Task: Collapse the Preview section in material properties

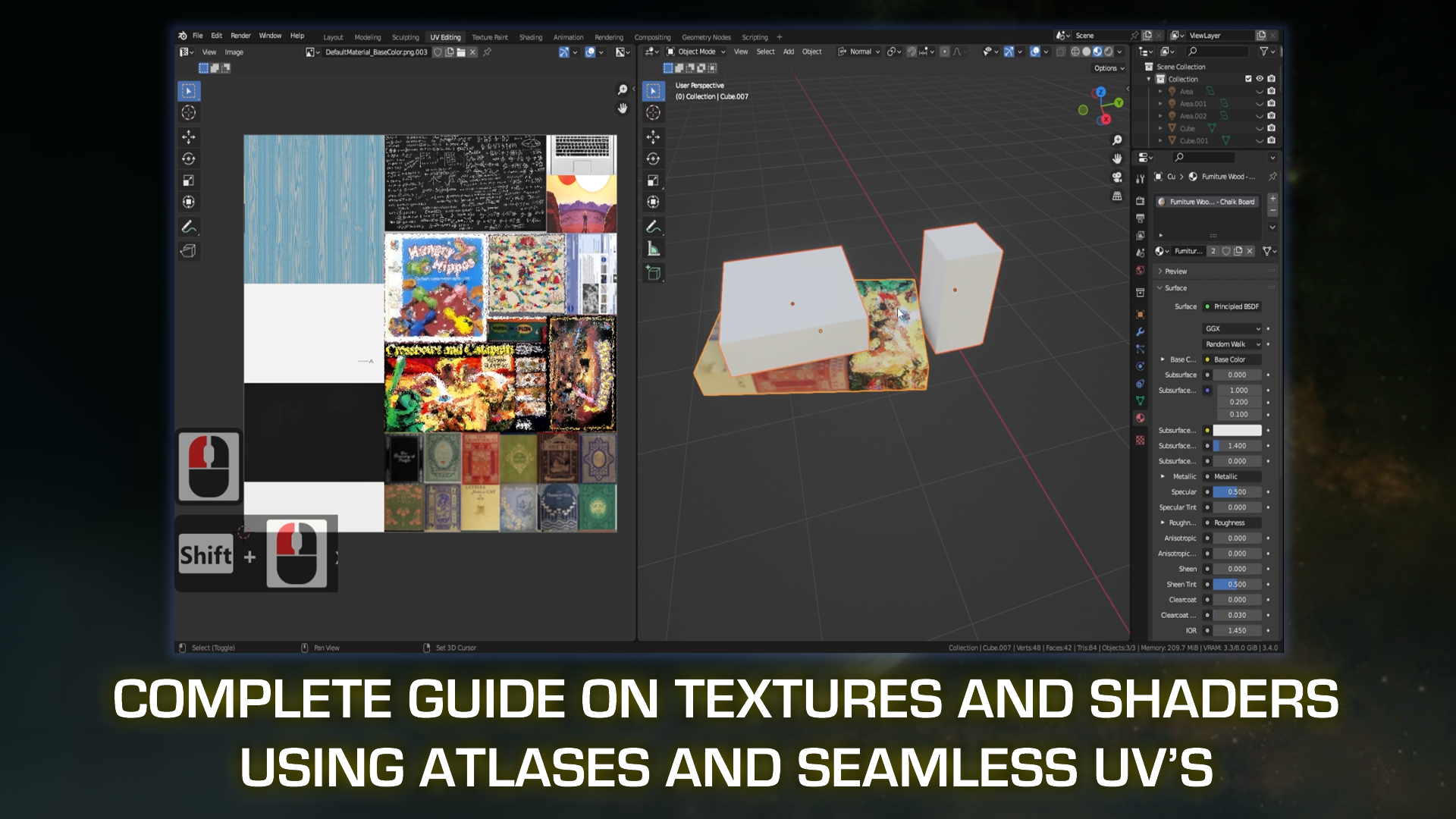Action: [1175, 271]
